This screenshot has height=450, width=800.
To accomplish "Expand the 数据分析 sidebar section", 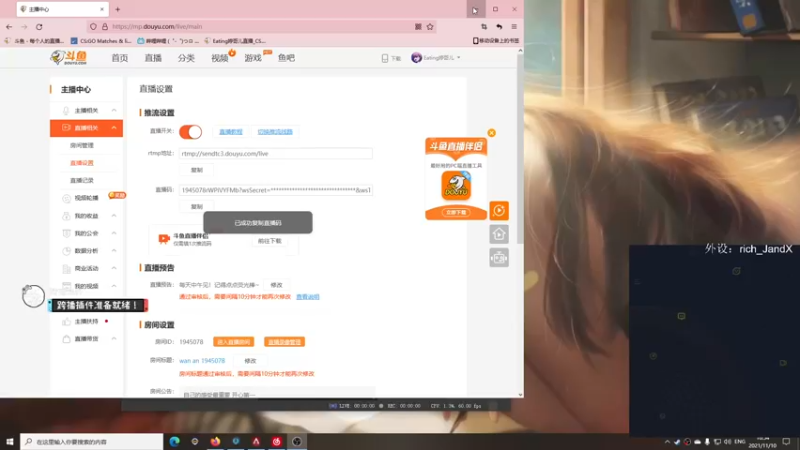I will click(114, 251).
